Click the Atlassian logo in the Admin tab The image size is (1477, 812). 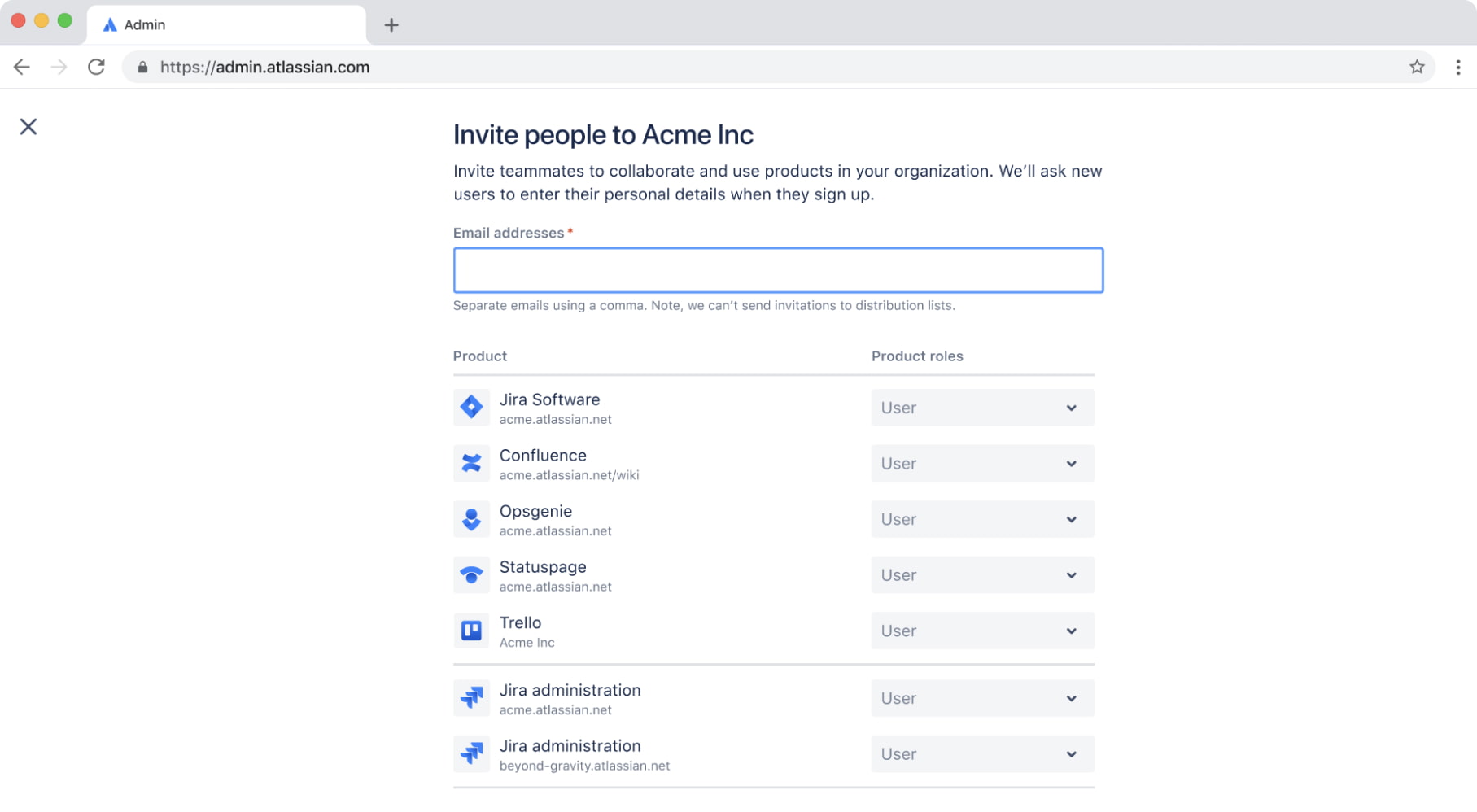[x=110, y=25]
